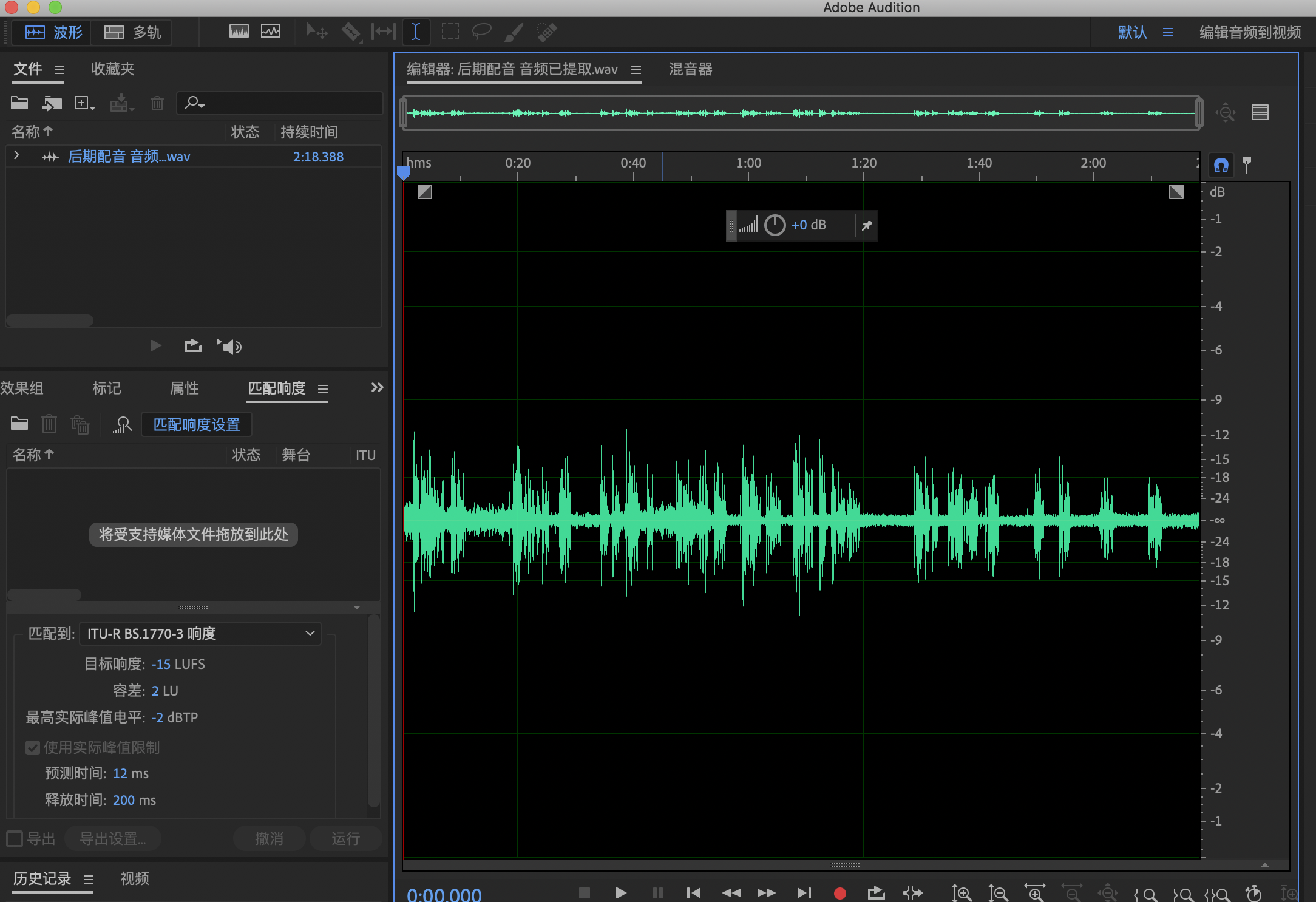Click HUD volume knob +0 dB
Image resolution: width=1316 pixels, height=902 pixels.
(775, 225)
